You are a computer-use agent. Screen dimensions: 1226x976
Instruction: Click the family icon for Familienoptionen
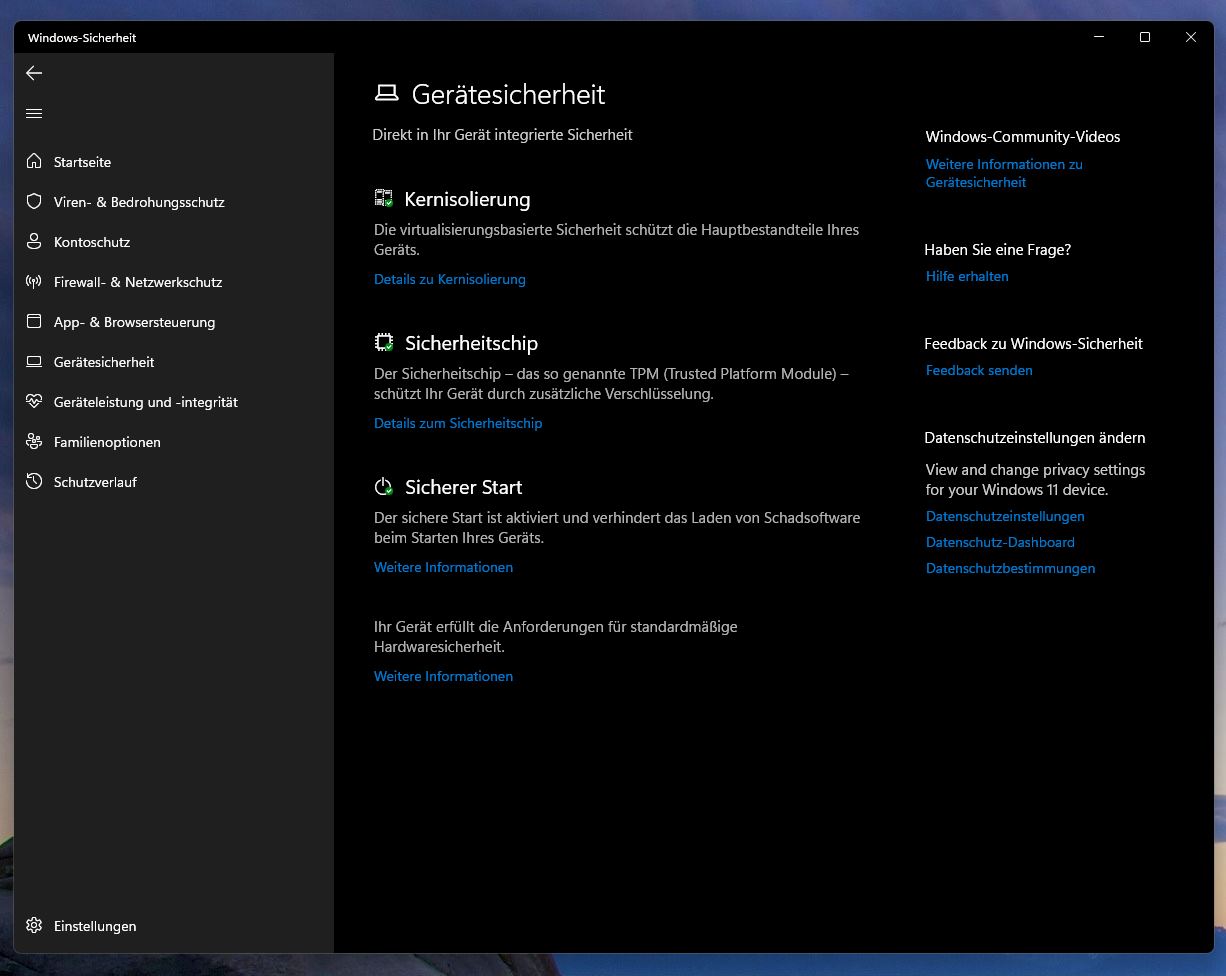pos(34,441)
